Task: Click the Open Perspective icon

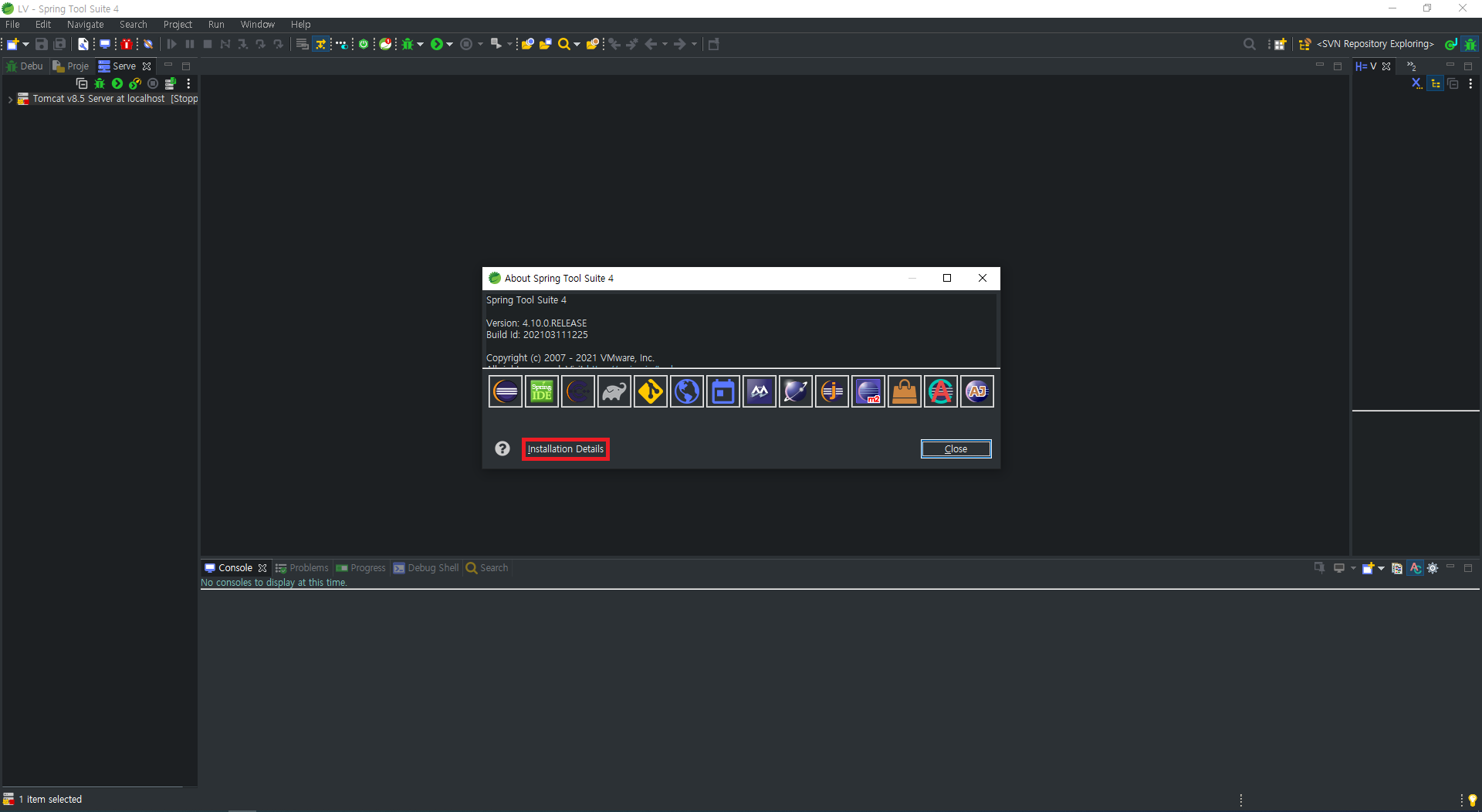Action: (x=1280, y=44)
